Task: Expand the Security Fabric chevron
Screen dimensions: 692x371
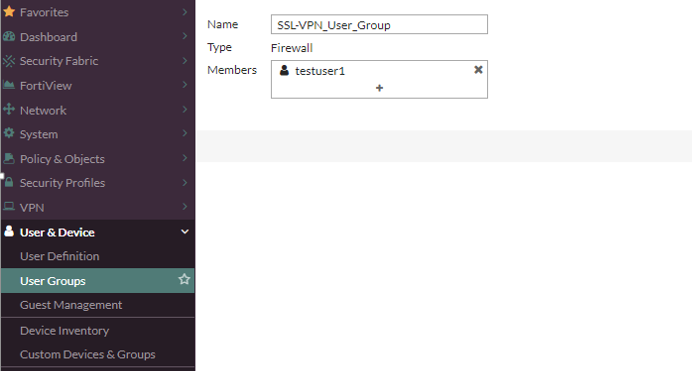Action: (185, 60)
